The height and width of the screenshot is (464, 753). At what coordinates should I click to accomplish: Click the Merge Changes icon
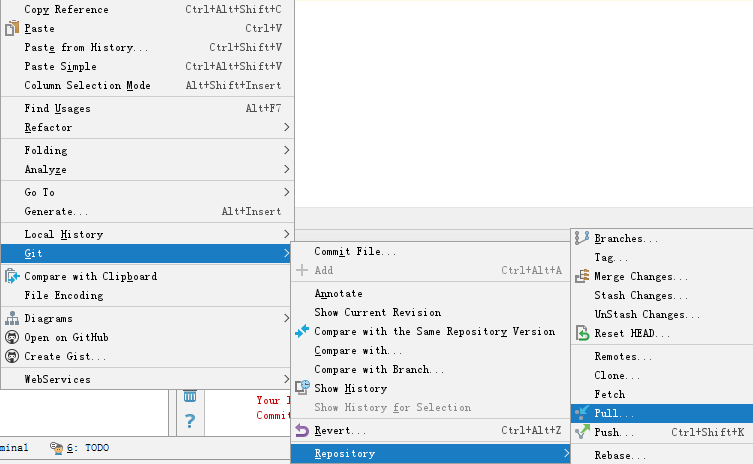coord(582,277)
